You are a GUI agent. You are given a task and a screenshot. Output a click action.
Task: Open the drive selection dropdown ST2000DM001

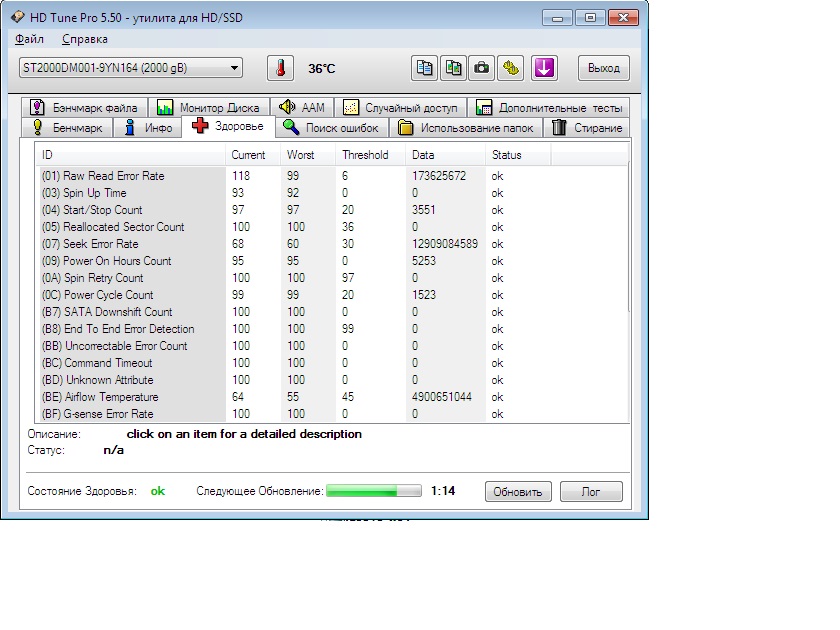[x=131, y=68]
